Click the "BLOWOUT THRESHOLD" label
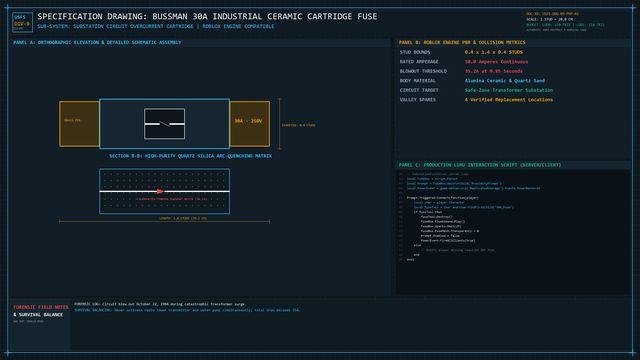 pyautogui.click(x=423, y=71)
